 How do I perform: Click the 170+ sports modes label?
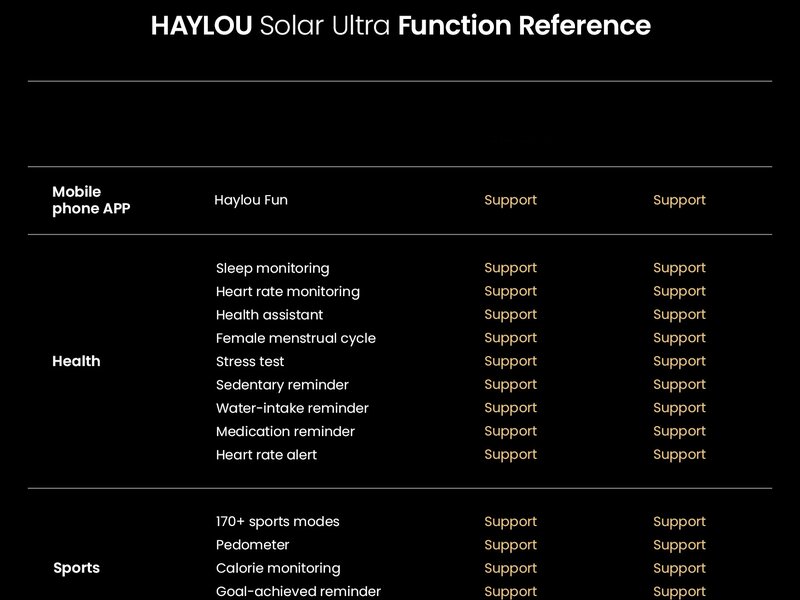pos(277,521)
